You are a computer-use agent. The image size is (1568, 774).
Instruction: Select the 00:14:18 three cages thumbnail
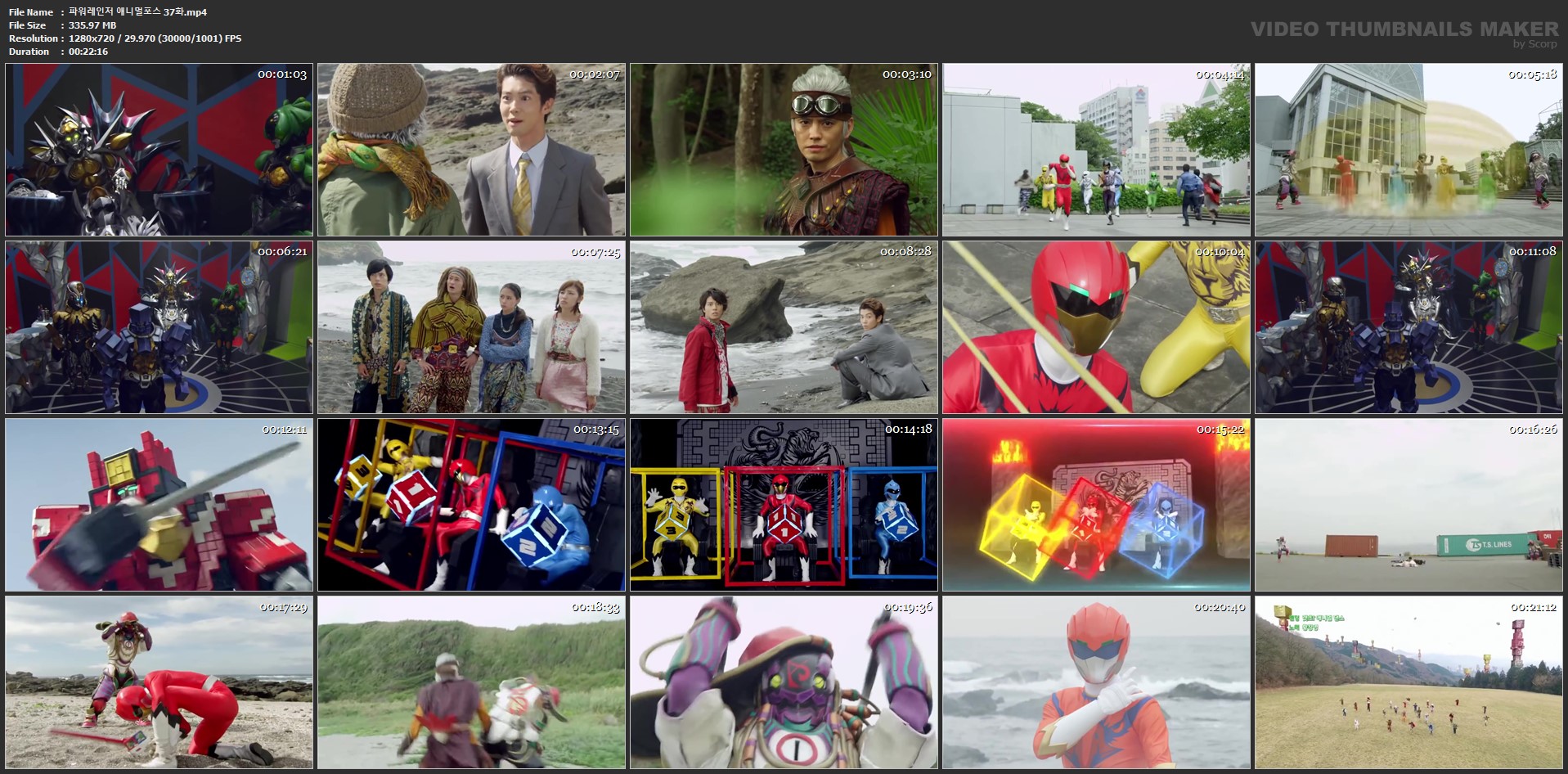(784, 505)
